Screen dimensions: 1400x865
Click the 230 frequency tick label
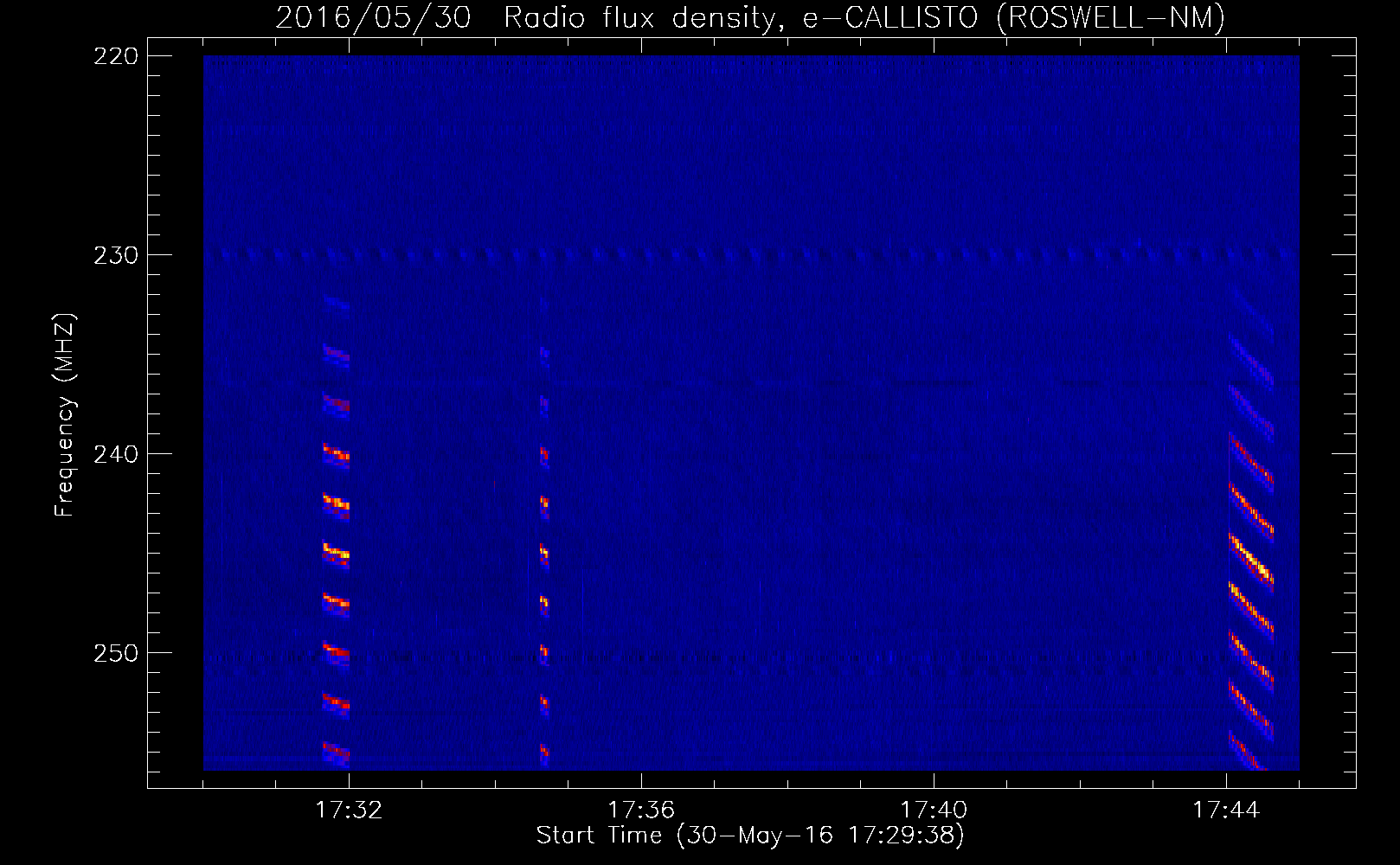click(x=115, y=255)
